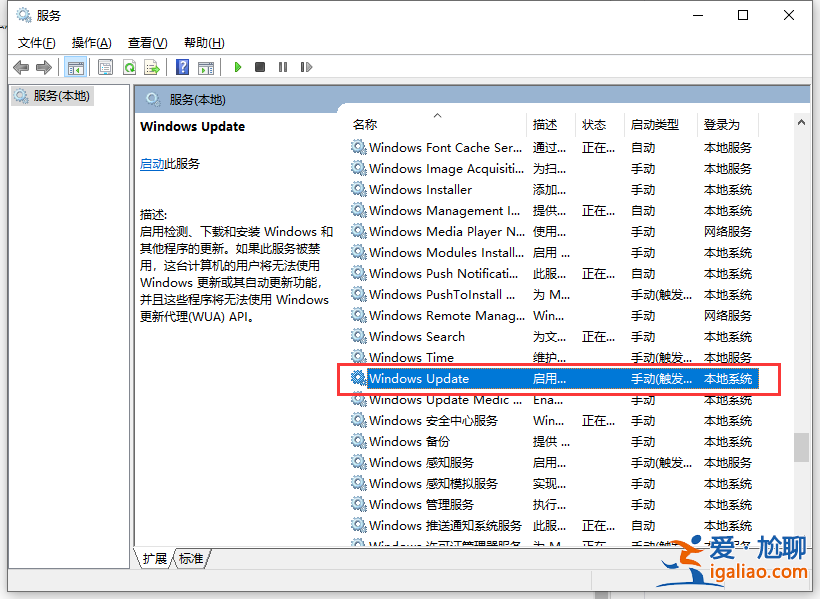Viewport: 820px width, 599px height.
Task: Click the Restart service toolbar icon
Action: click(306, 67)
